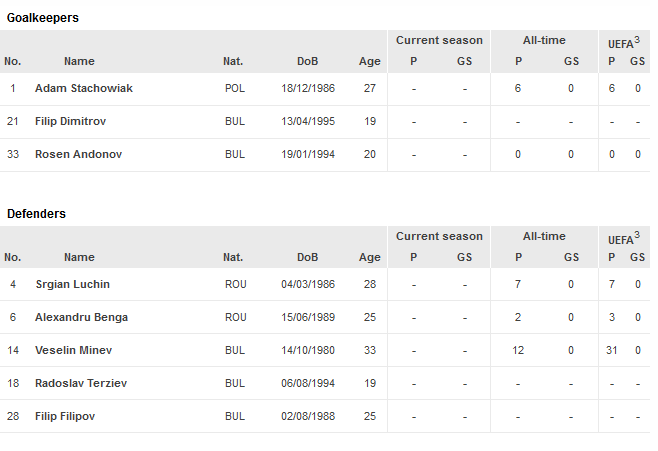Click Goalkeepers Current season header

[x=439, y=41]
